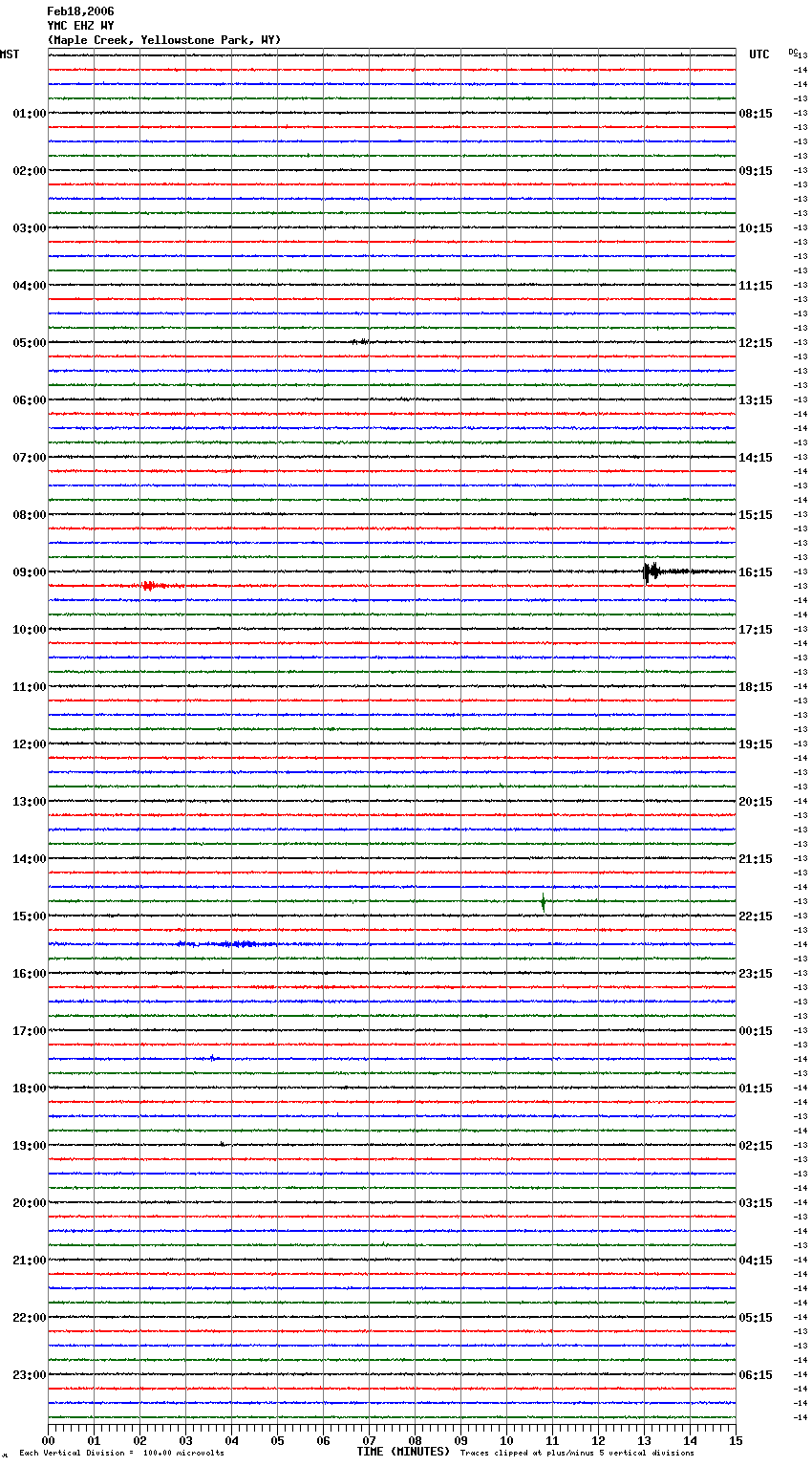Select the 02:00 MST time label
Viewport: 812px width, 1466px height.
pos(30,171)
